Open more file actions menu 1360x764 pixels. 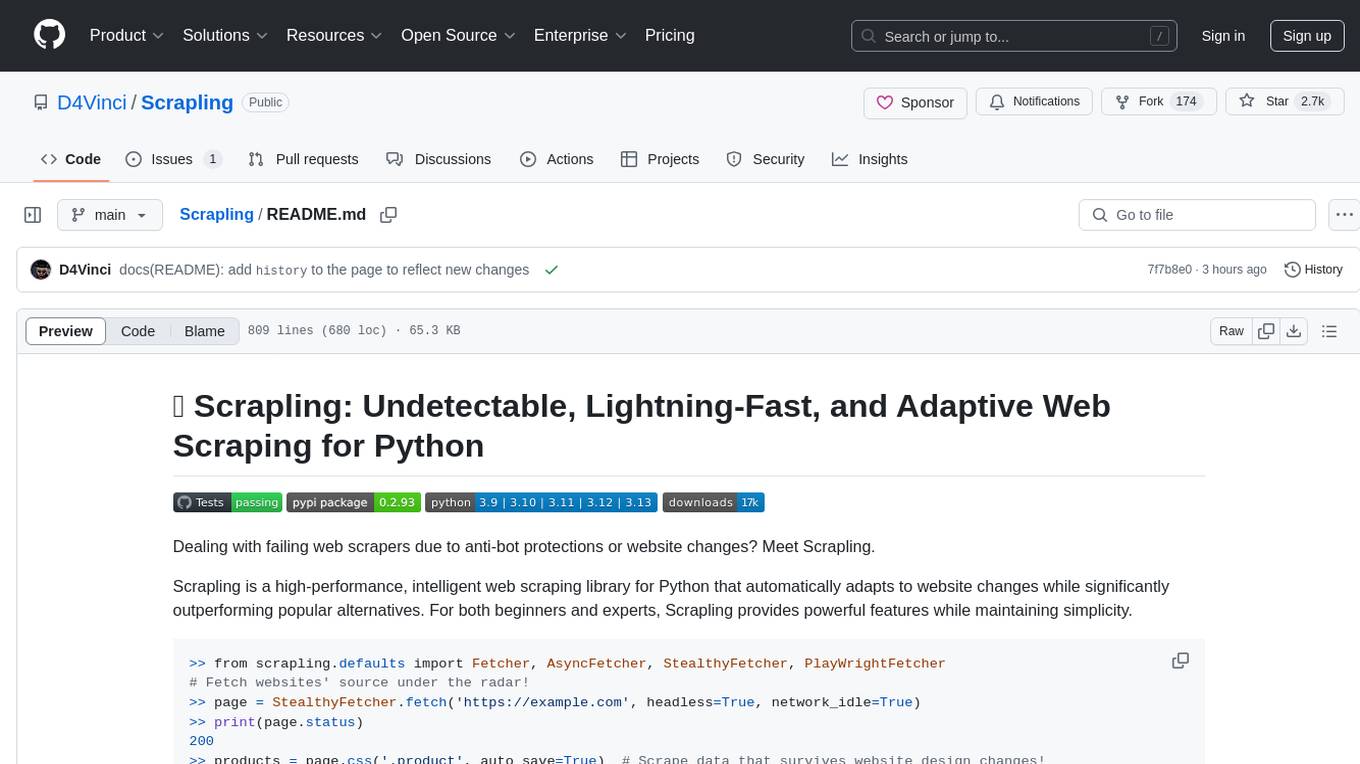(x=1344, y=215)
